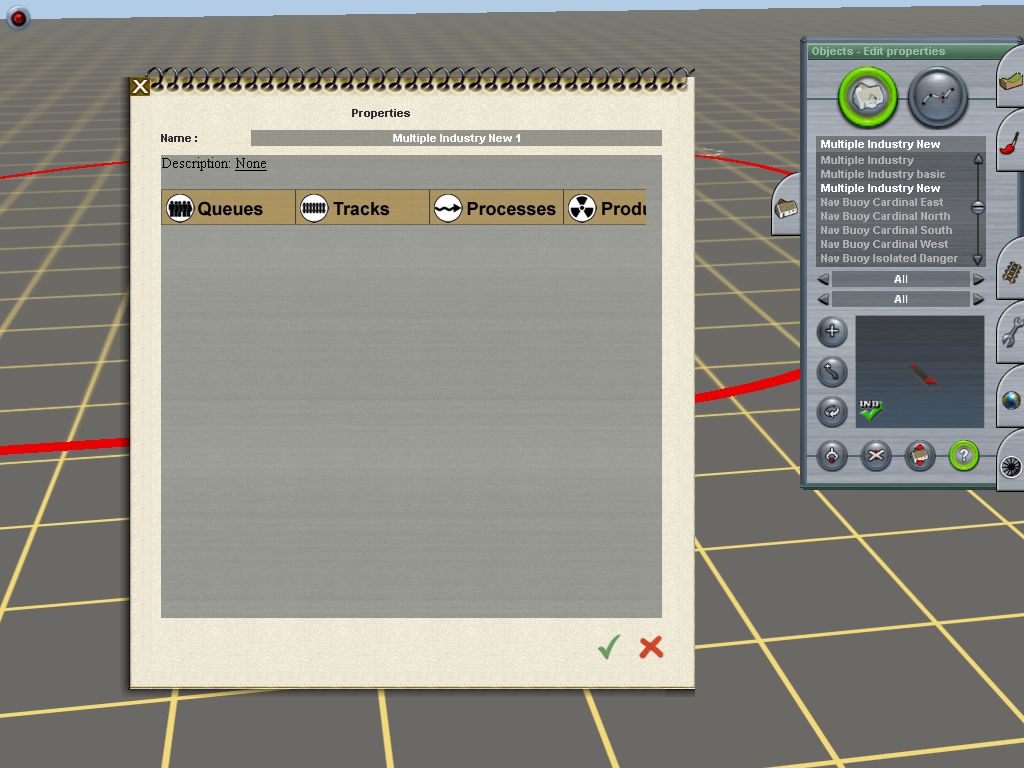
Task: Cancel changes with the red X
Action: tap(651, 647)
